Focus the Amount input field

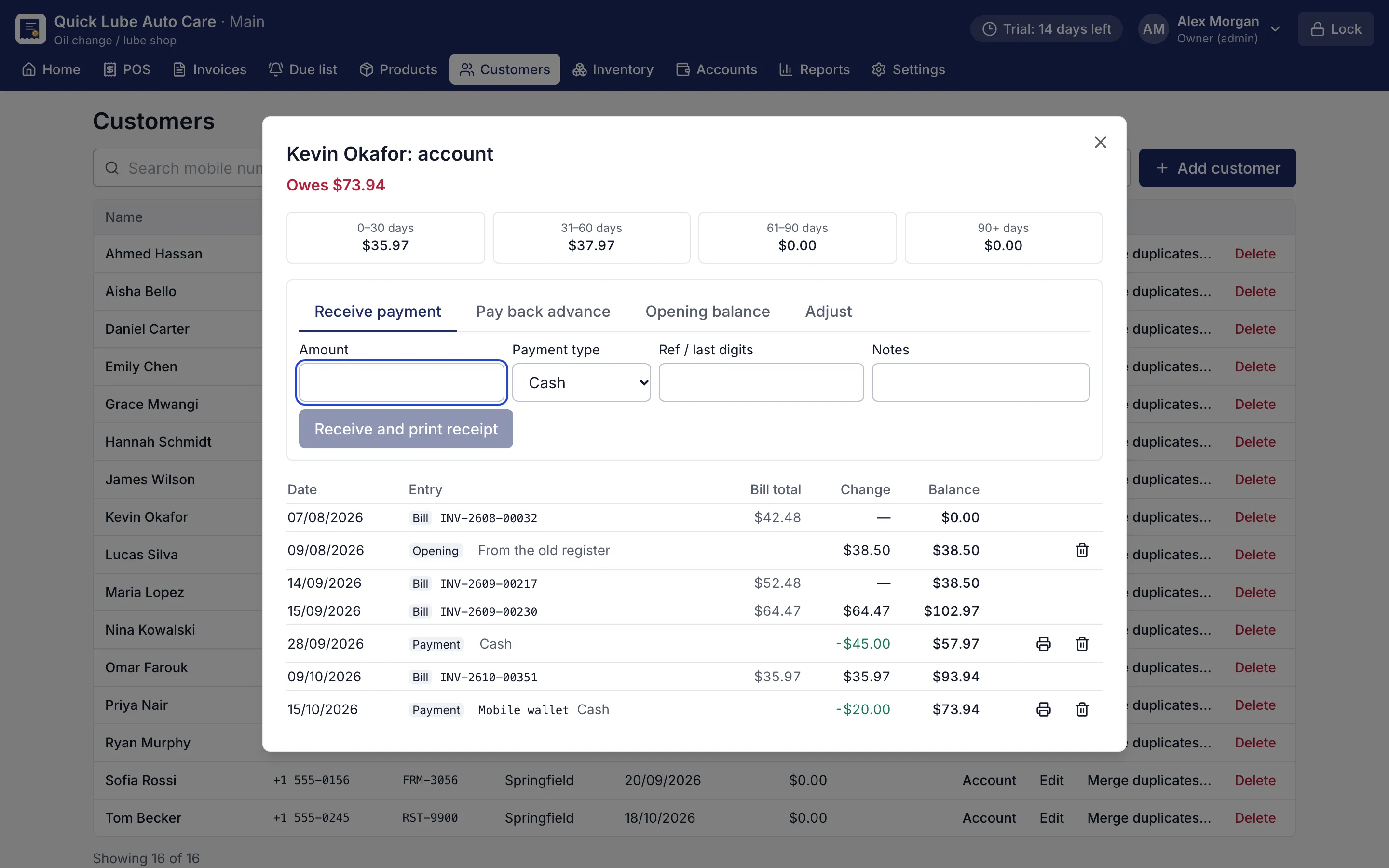tap(401, 382)
